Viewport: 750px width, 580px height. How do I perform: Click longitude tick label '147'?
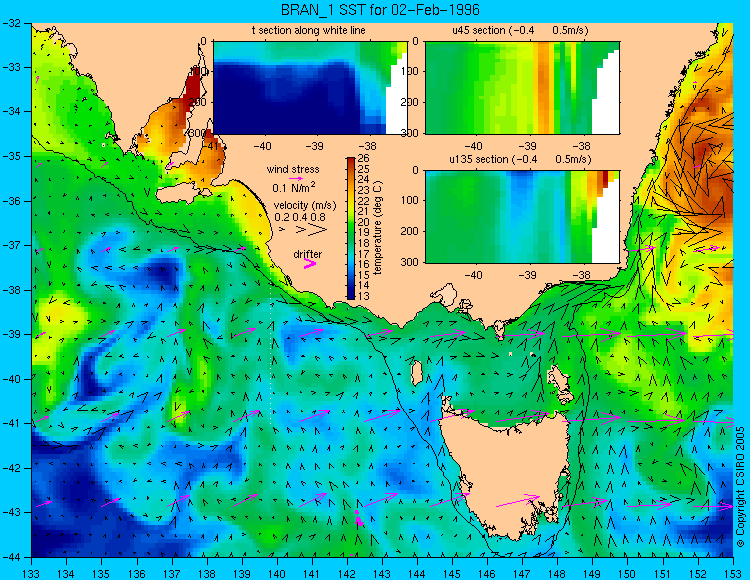[522, 573]
